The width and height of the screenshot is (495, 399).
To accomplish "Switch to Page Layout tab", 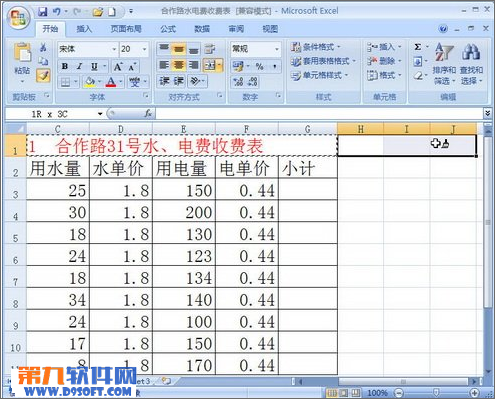I will coord(126,29).
